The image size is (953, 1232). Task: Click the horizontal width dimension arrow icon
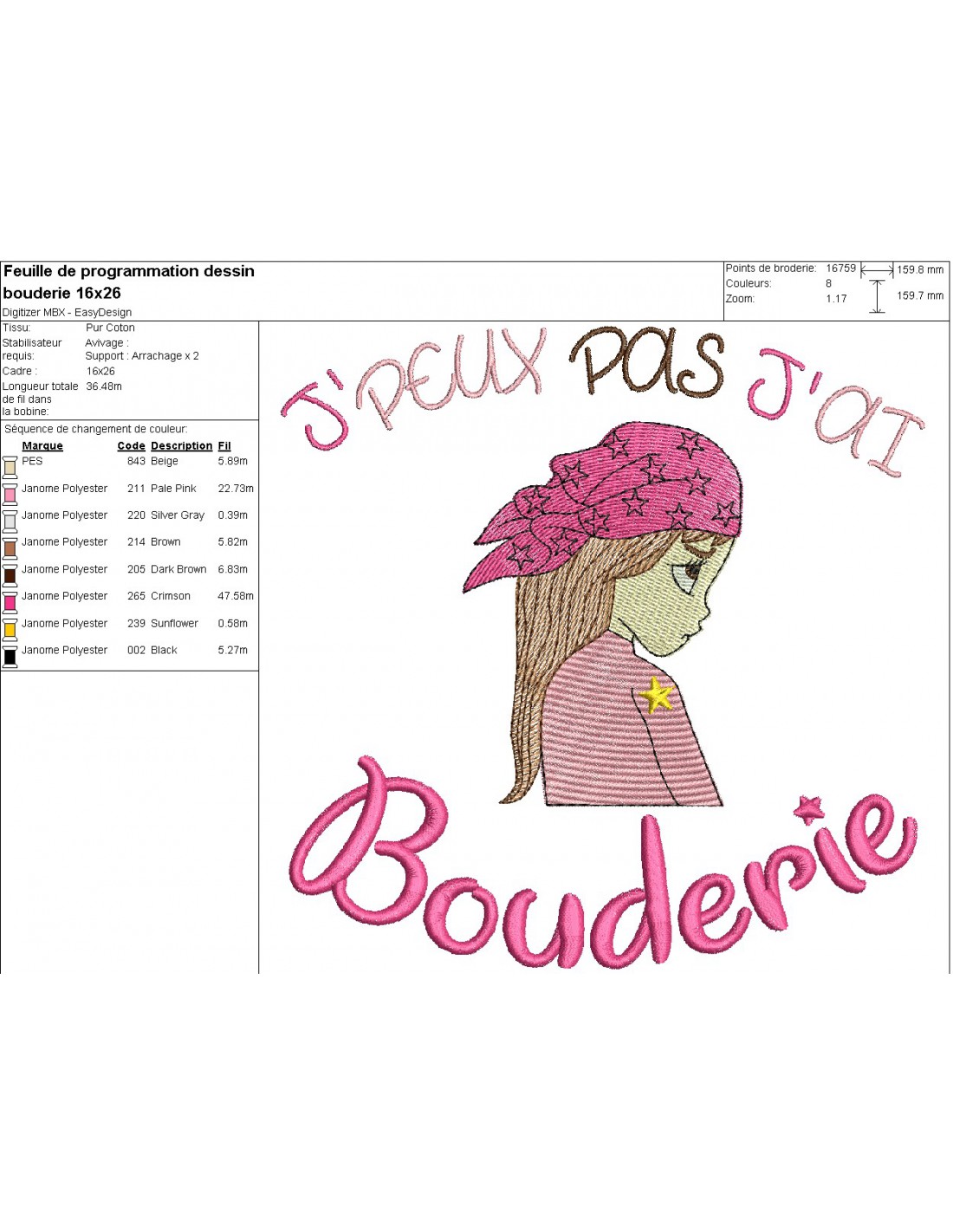877,270
